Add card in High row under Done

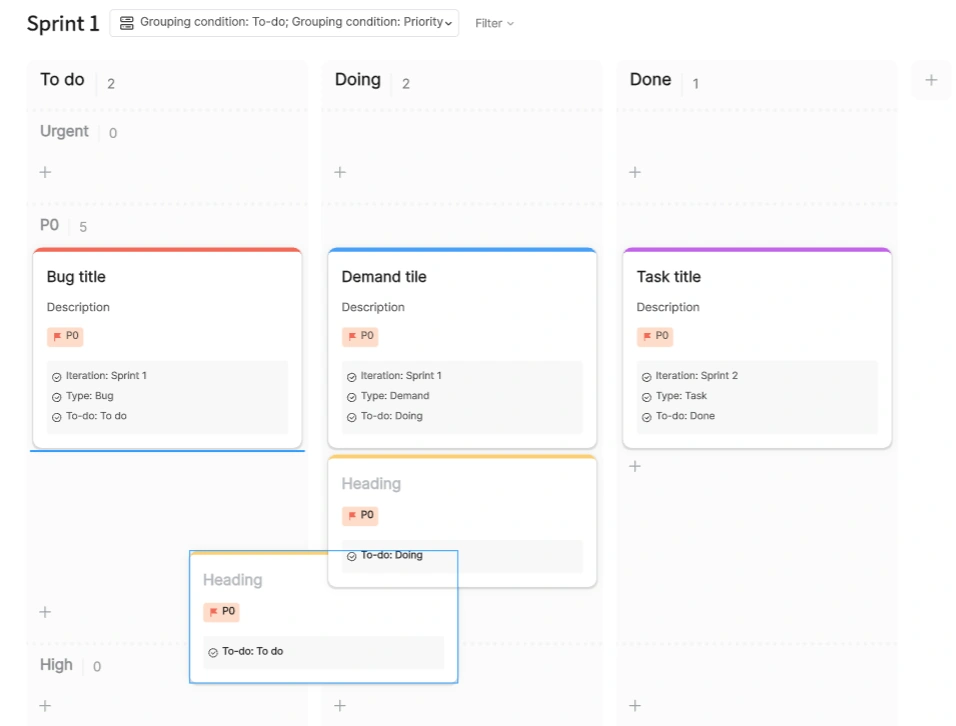635,706
